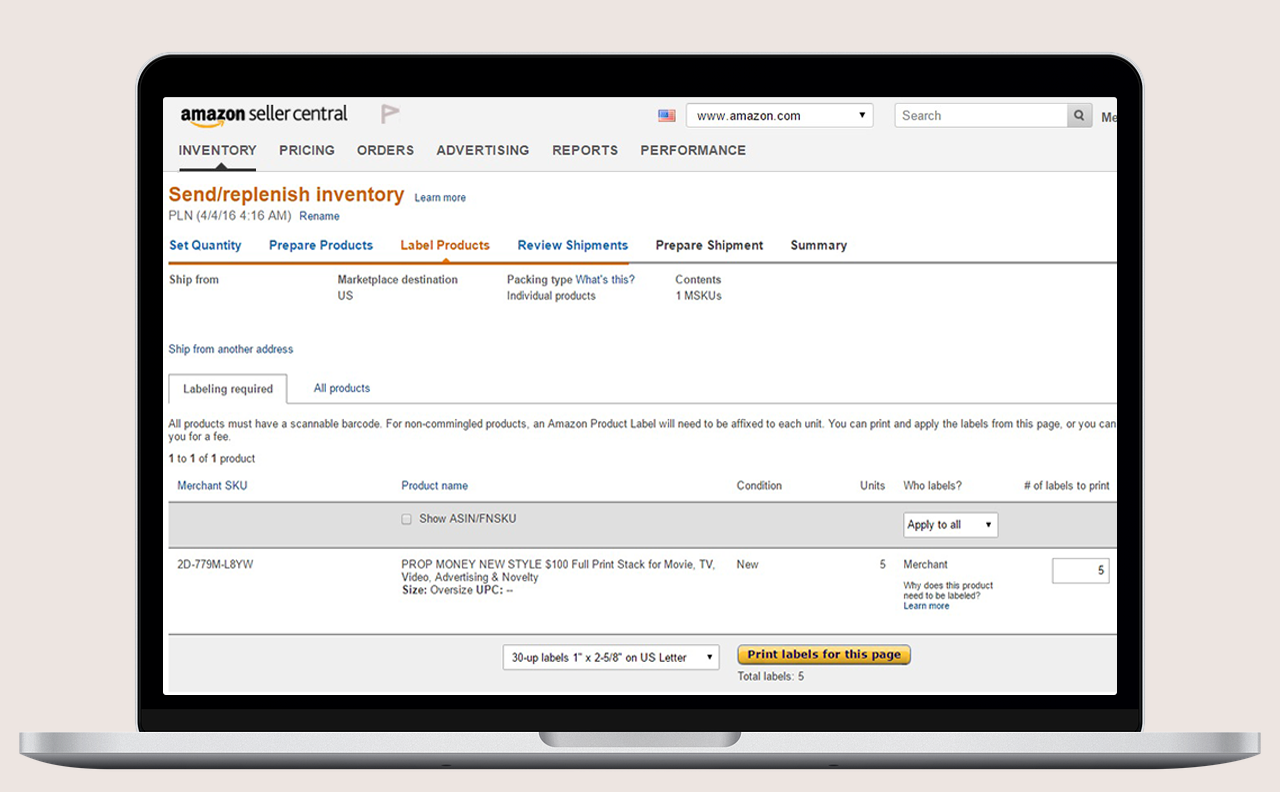Click the number of labels input field
The height and width of the screenshot is (792, 1280).
tap(1080, 570)
